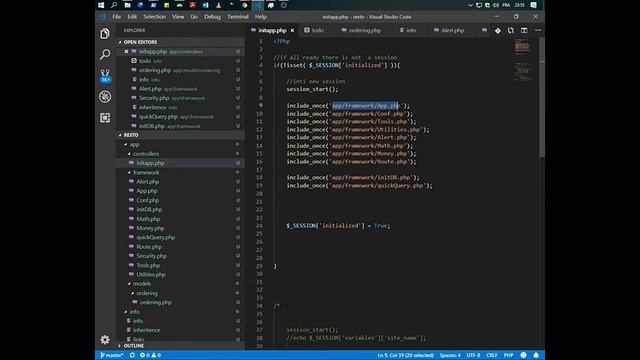Open Windows taskbar search
The image size is (640, 360).
coord(114,5)
